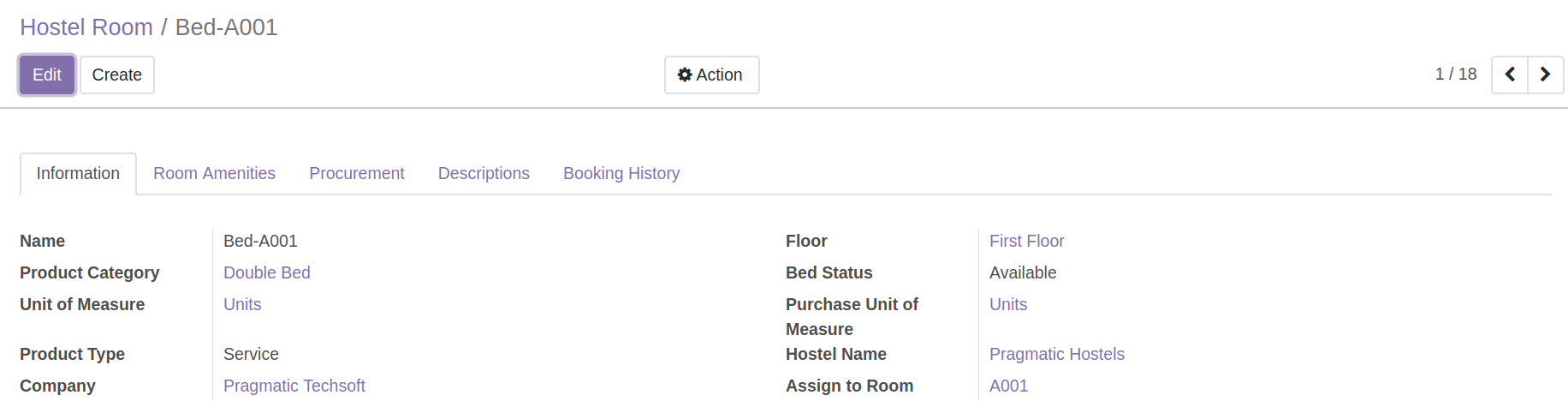Open the Descriptions tab
1568x401 pixels.
(484, 173)
